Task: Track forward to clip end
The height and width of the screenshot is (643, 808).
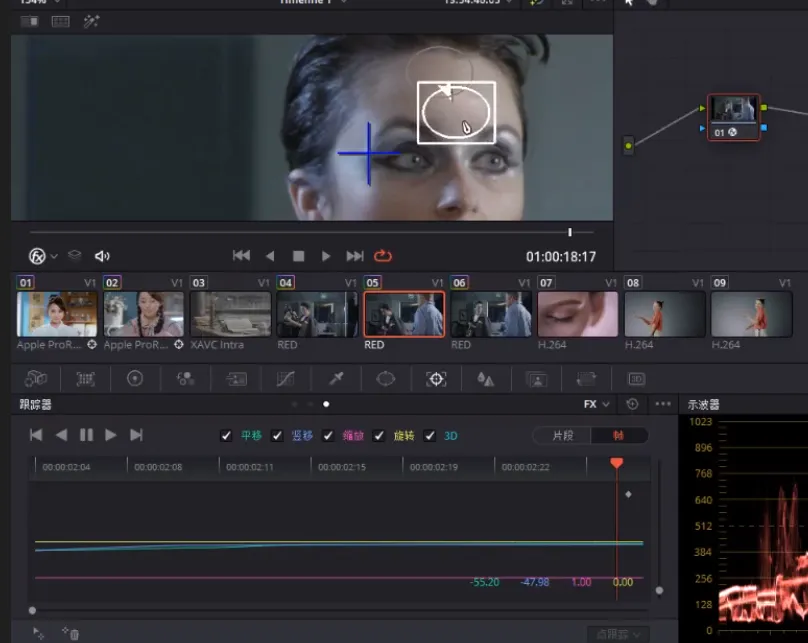Action: (x=136, y=435)
